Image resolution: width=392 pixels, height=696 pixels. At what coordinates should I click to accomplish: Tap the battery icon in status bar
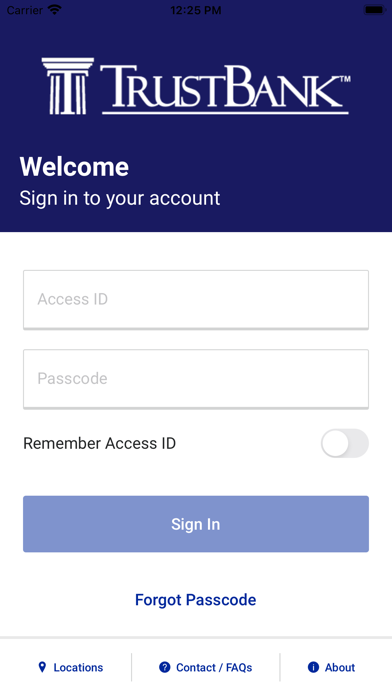click(x=374, y=10)
